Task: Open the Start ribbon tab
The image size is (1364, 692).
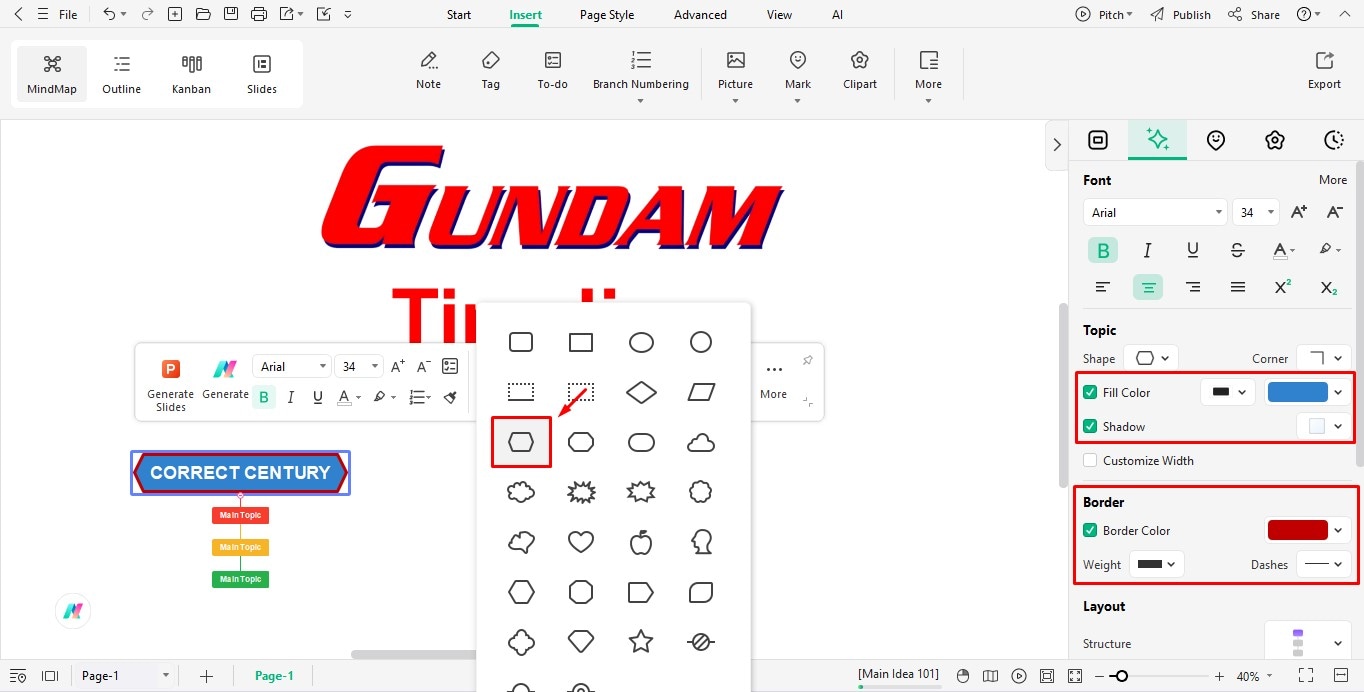Action: pos(459,15)
